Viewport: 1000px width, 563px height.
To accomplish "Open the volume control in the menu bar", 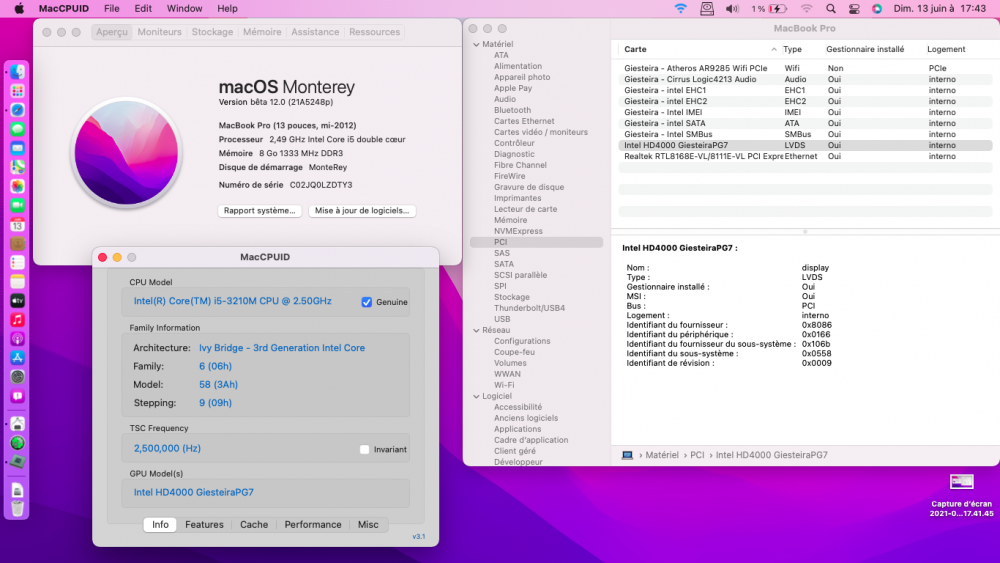I will point(732,8).
